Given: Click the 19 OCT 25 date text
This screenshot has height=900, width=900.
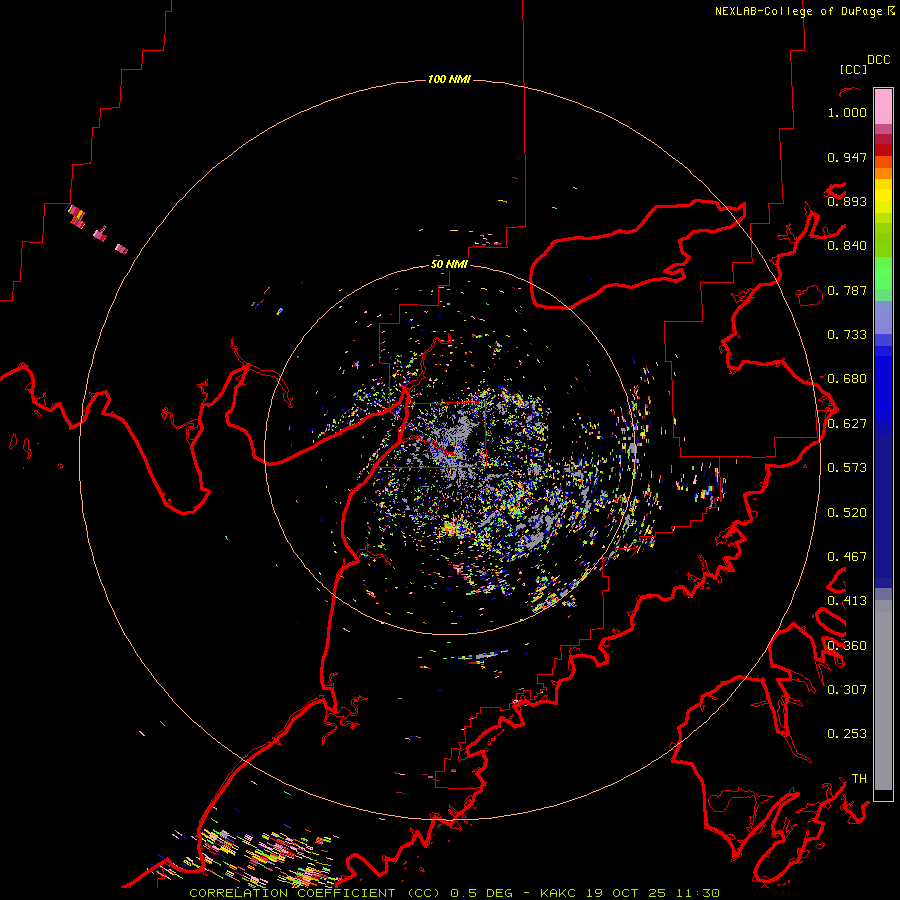Looking at the screenshot, I should 626,893.
